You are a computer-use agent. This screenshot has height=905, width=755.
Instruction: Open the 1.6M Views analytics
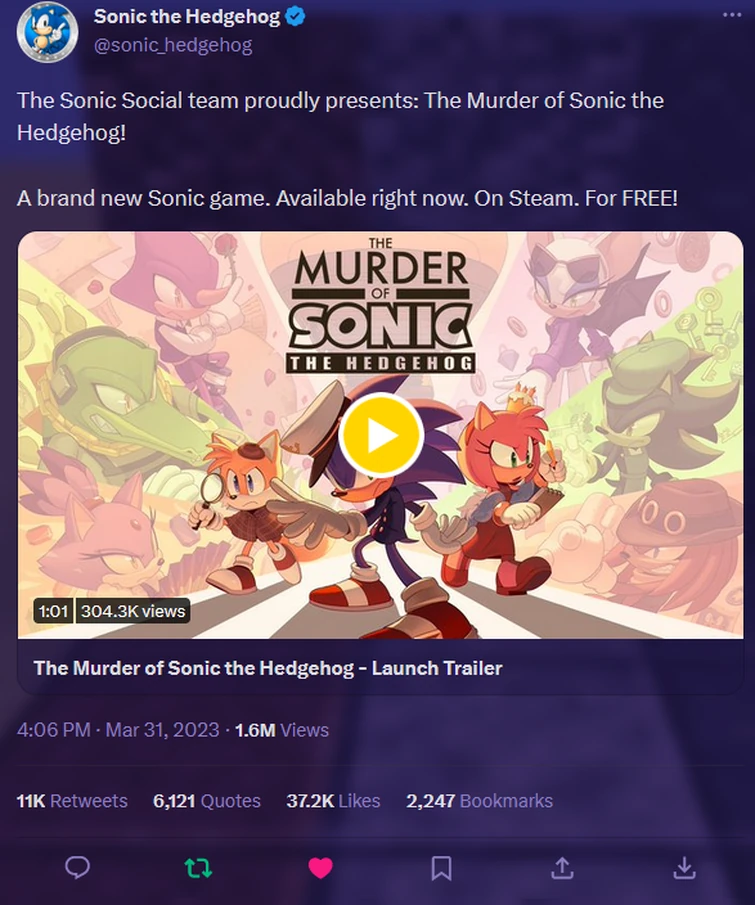point(282,730)
